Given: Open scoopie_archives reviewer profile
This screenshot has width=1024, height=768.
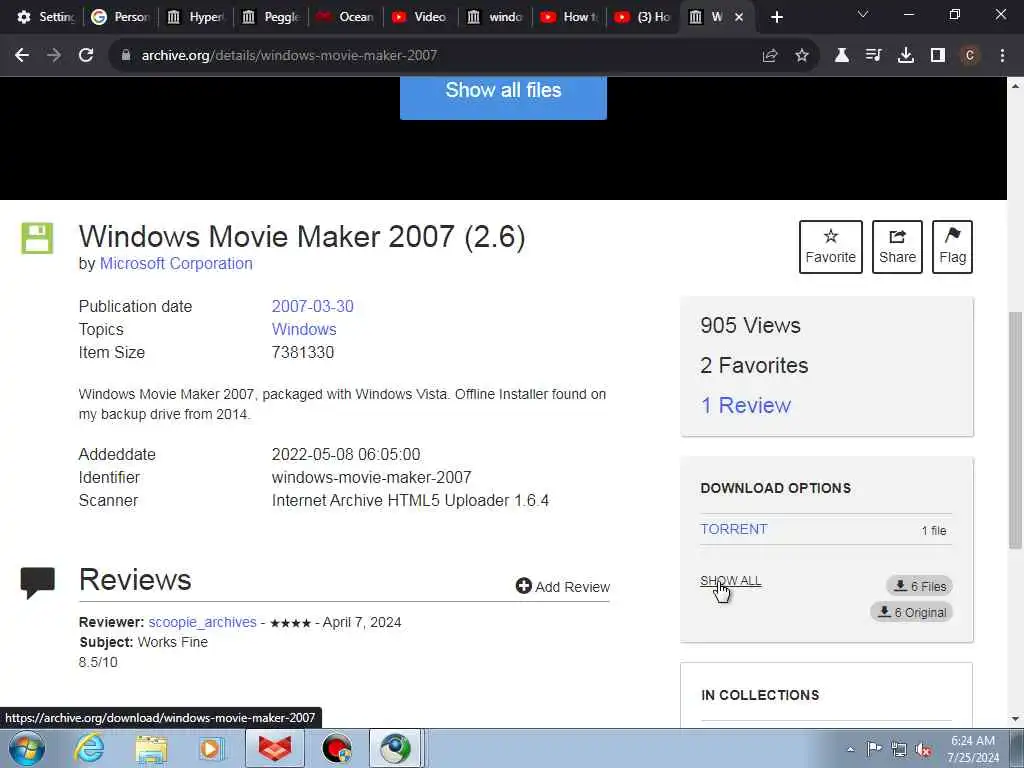Looking at the screenshot, I should pos(202,622).
